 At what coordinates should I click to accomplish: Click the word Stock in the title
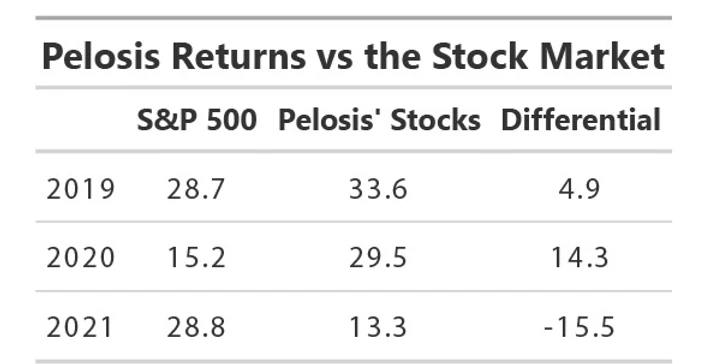pos(480,56)
